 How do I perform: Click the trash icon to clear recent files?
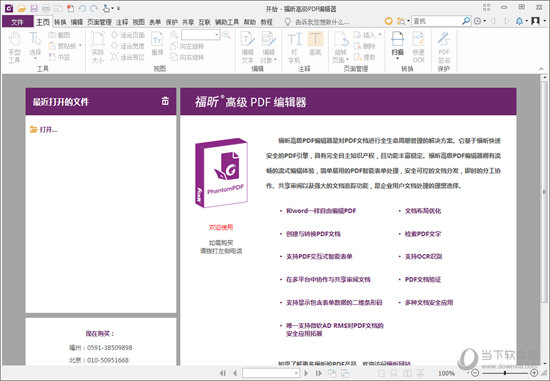[x=165, y=101]
